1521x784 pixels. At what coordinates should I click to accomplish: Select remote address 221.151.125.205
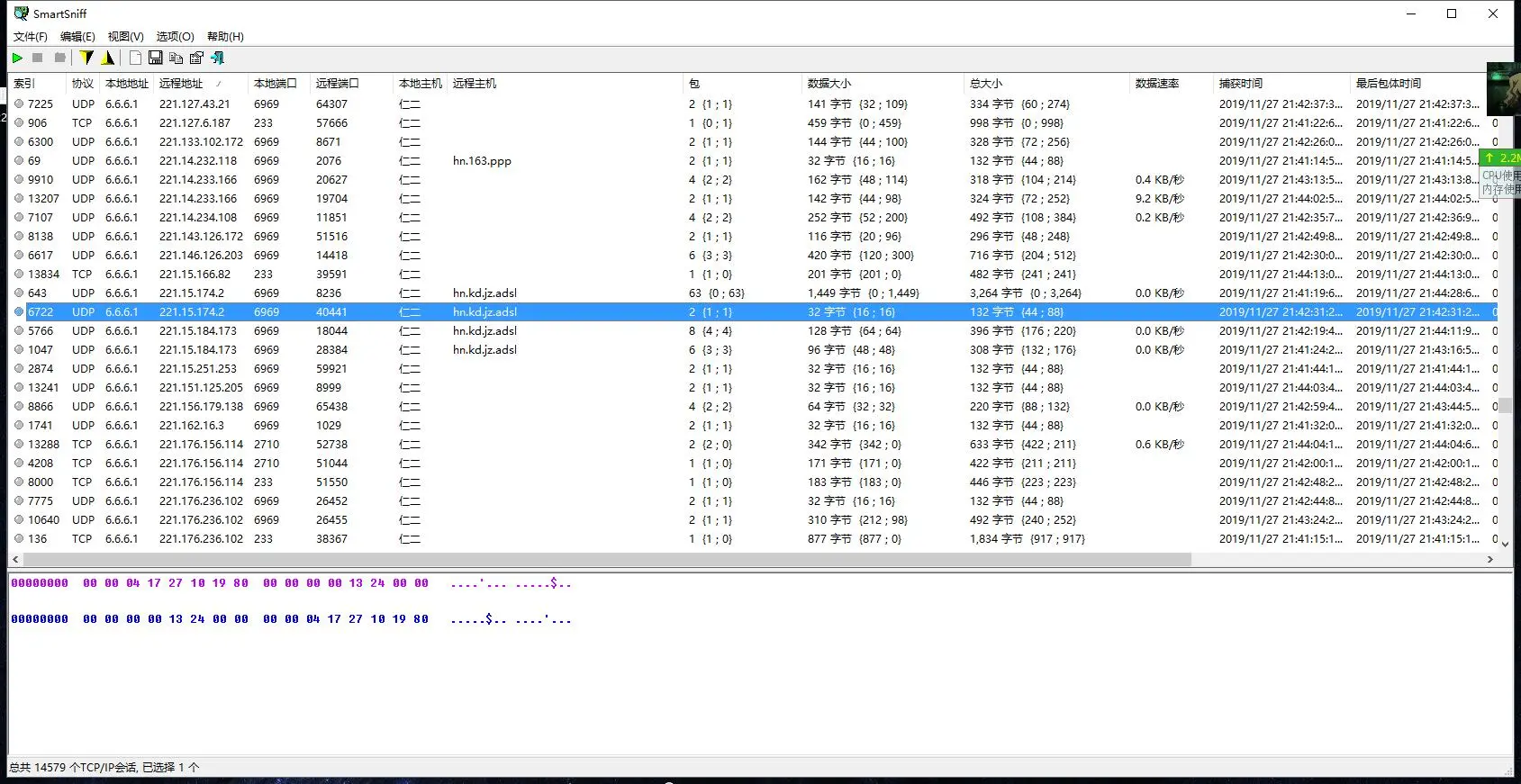(201, 387)
